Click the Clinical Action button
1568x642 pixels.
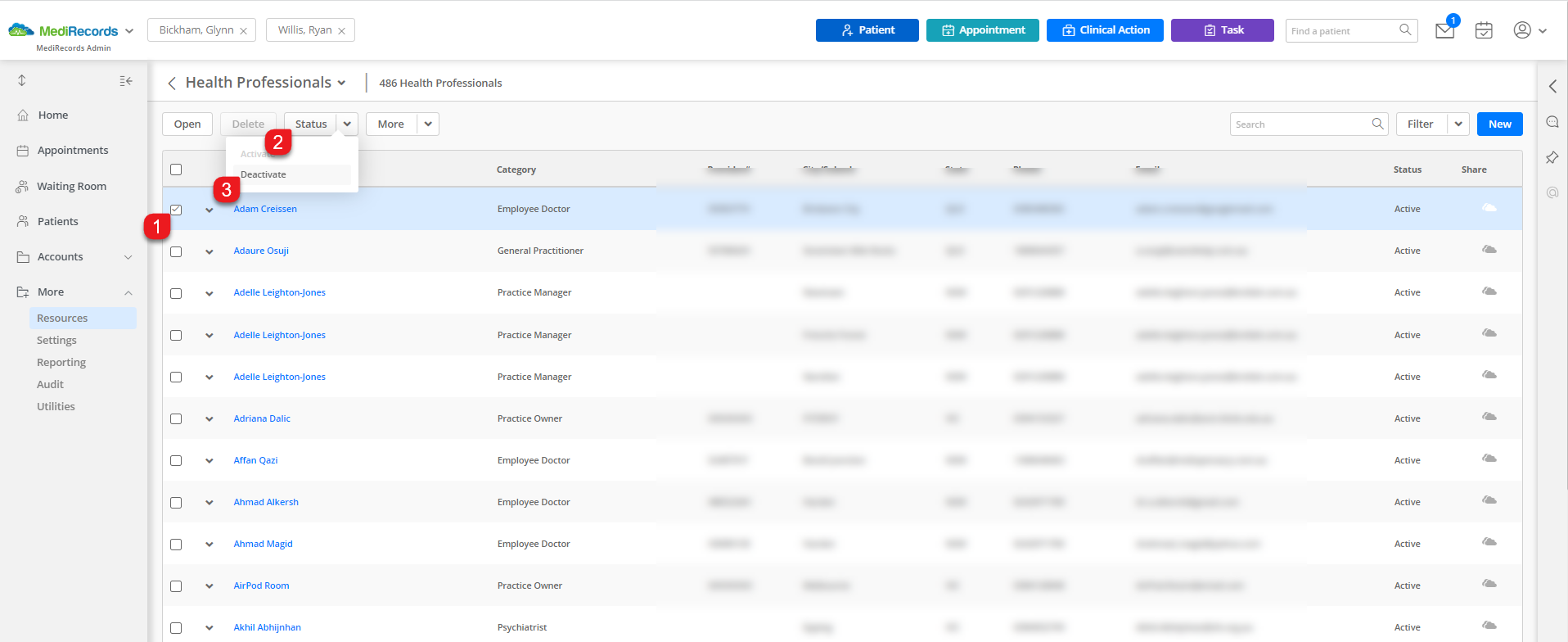click(x=1105, y=30)
